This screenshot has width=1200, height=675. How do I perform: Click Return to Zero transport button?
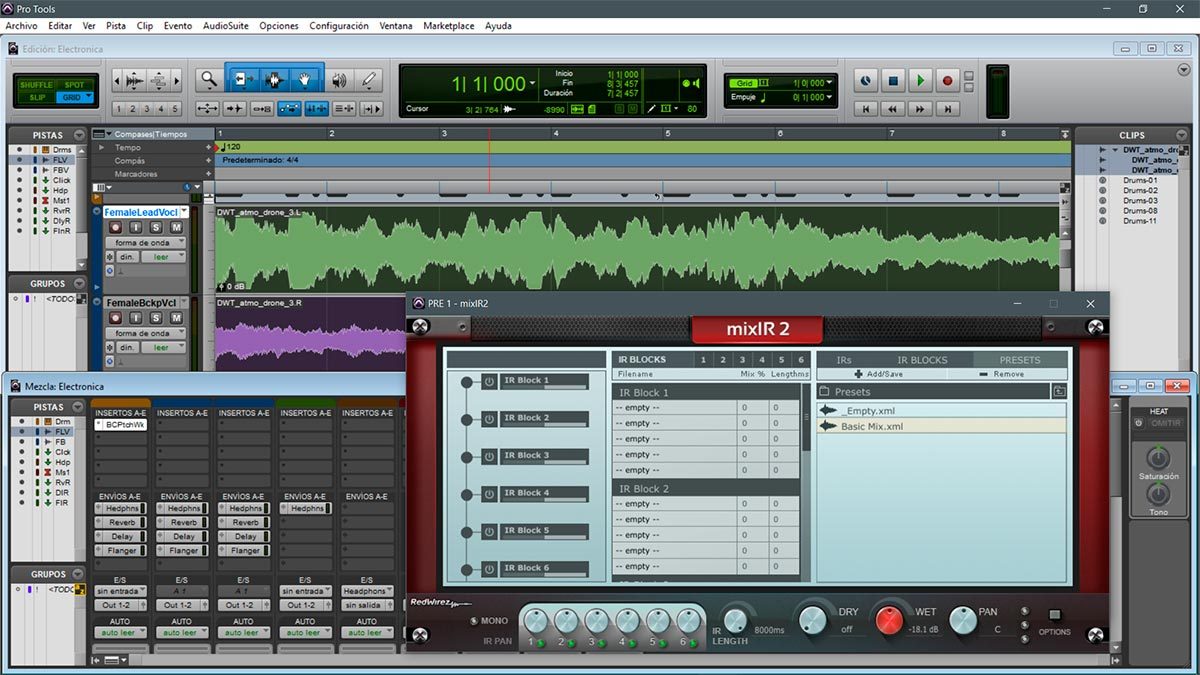click(x=866, y=108)
